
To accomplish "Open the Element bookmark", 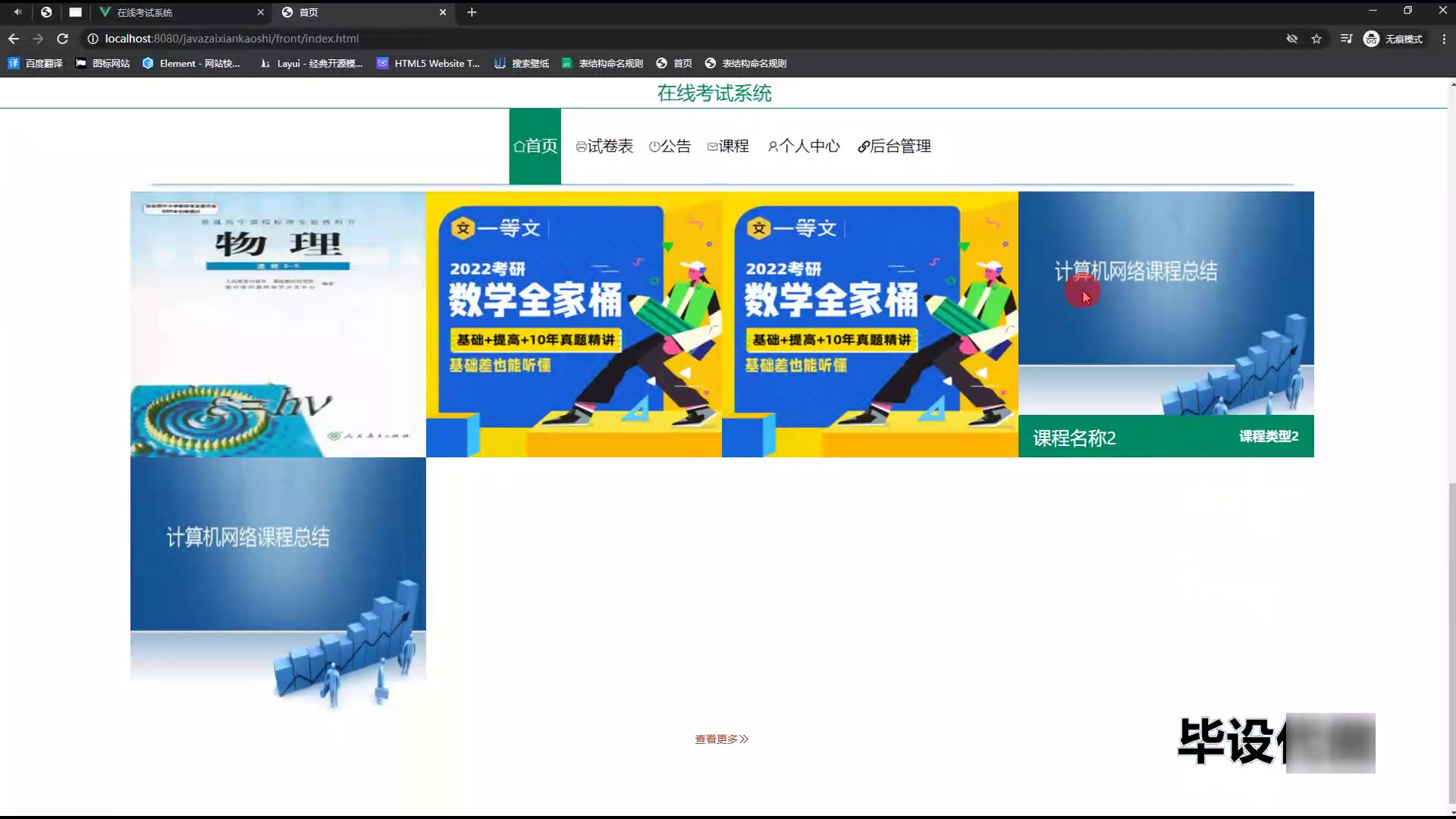I will pyautogui.click(x=191, y=64).
